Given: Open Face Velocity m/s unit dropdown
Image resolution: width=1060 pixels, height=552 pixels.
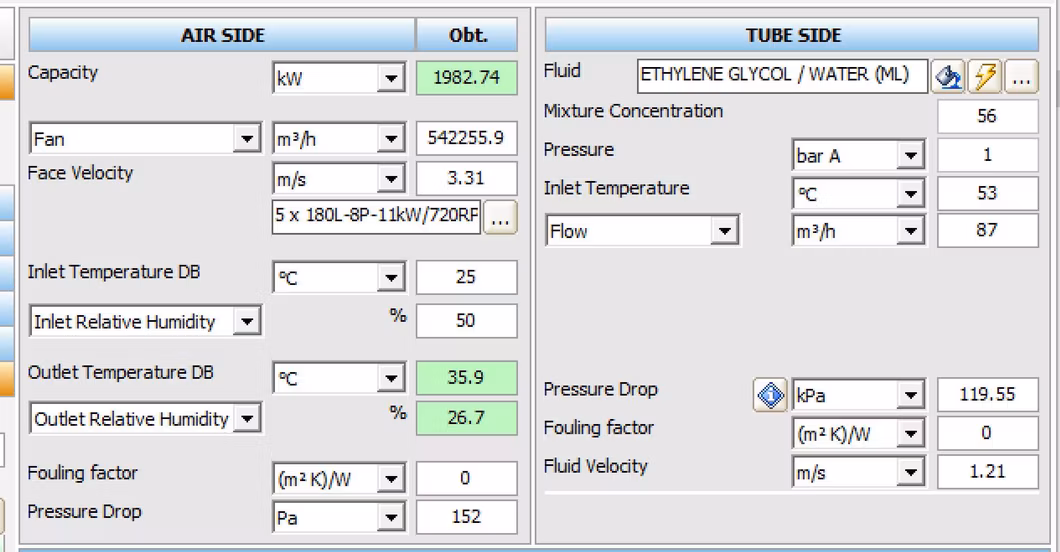Looking at the screenshot, I should tap(390, 179).
